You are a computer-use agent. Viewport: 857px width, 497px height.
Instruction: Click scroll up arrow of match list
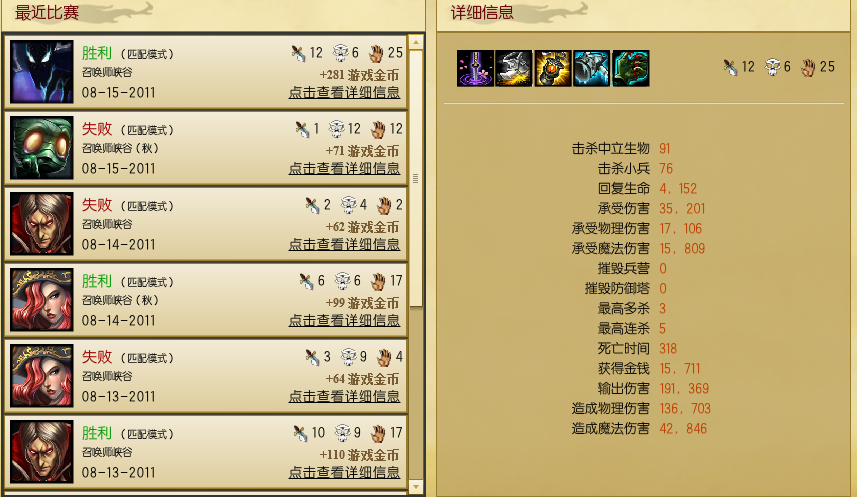416,42
